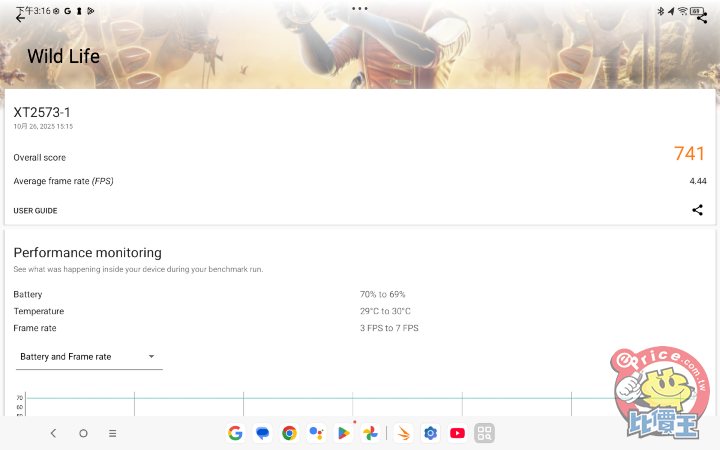Open Google Photos from the taskbar
This screenshot has width=720, height=450.
click(370, 433)
